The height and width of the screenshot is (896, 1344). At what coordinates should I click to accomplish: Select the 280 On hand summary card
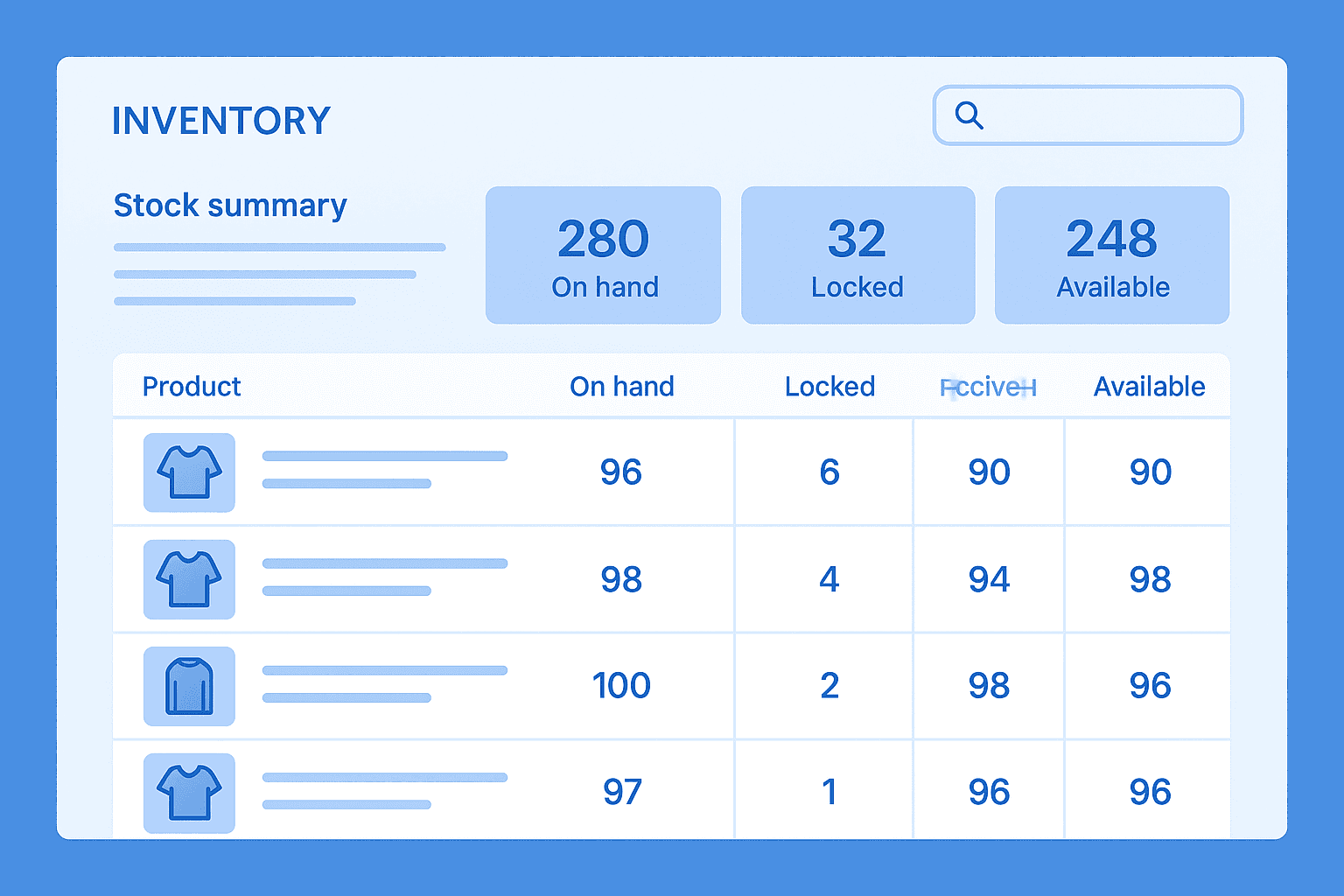pos(603,255)
